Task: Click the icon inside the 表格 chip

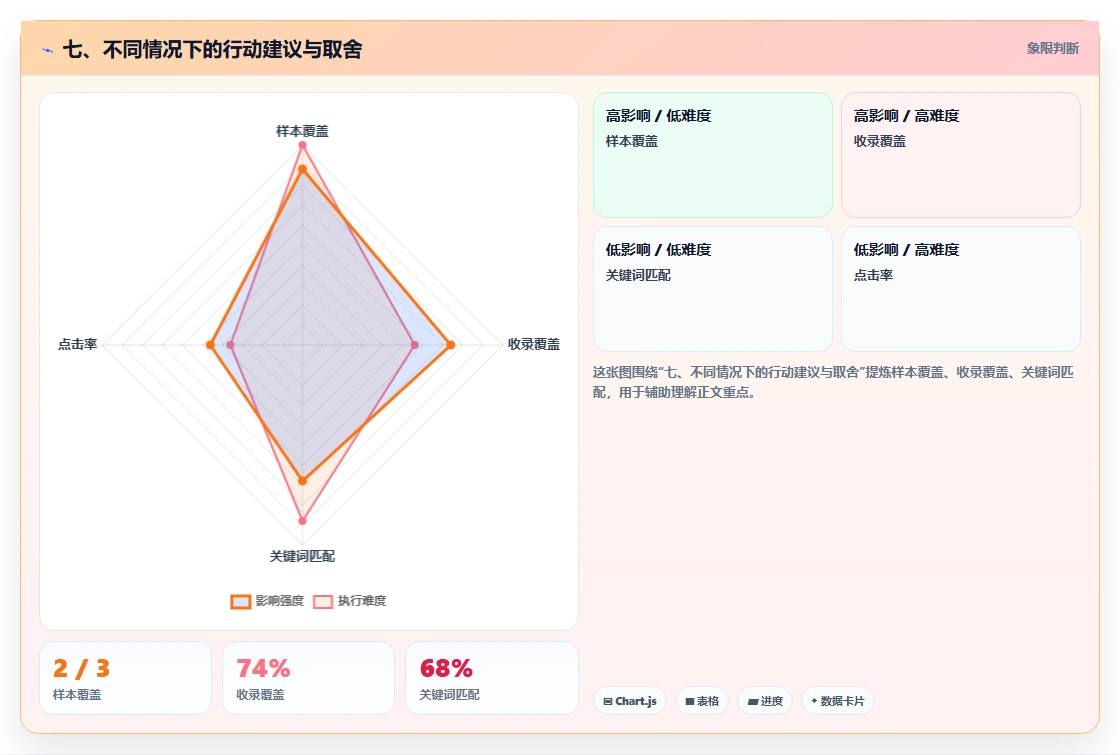Action: click(690, 701)
